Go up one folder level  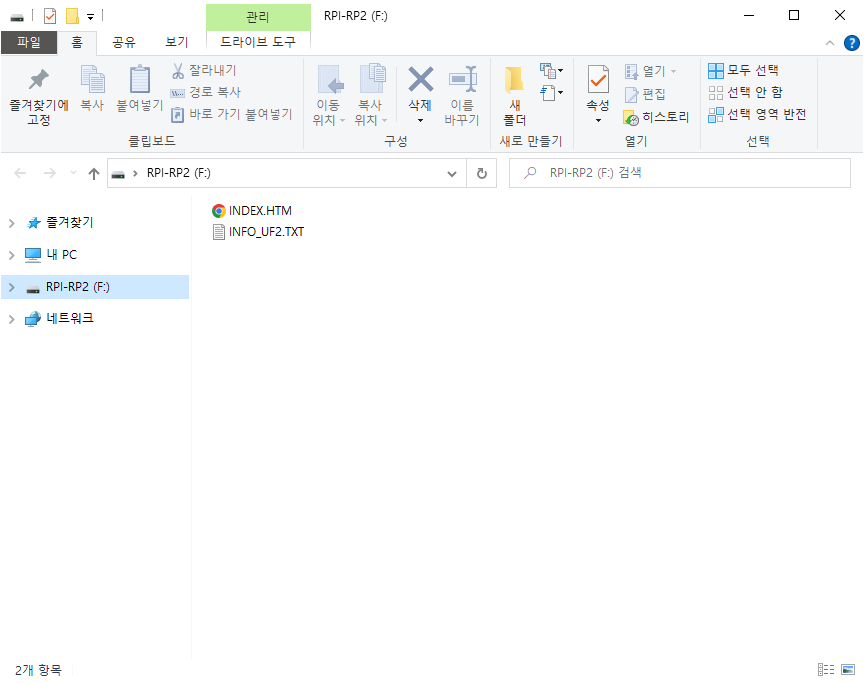point(94,174)
